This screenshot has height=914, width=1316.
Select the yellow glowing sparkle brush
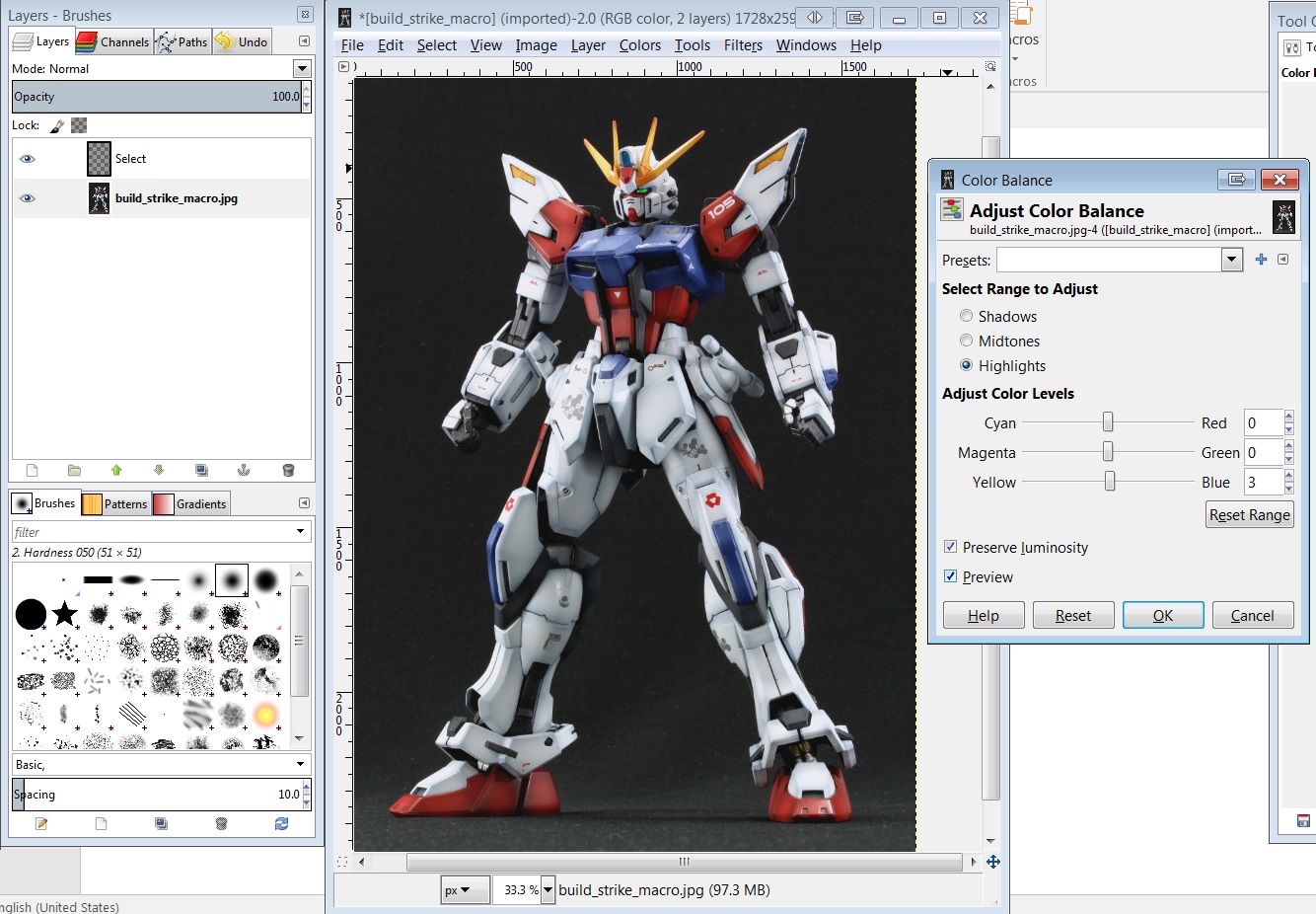[x=265, y=714]
